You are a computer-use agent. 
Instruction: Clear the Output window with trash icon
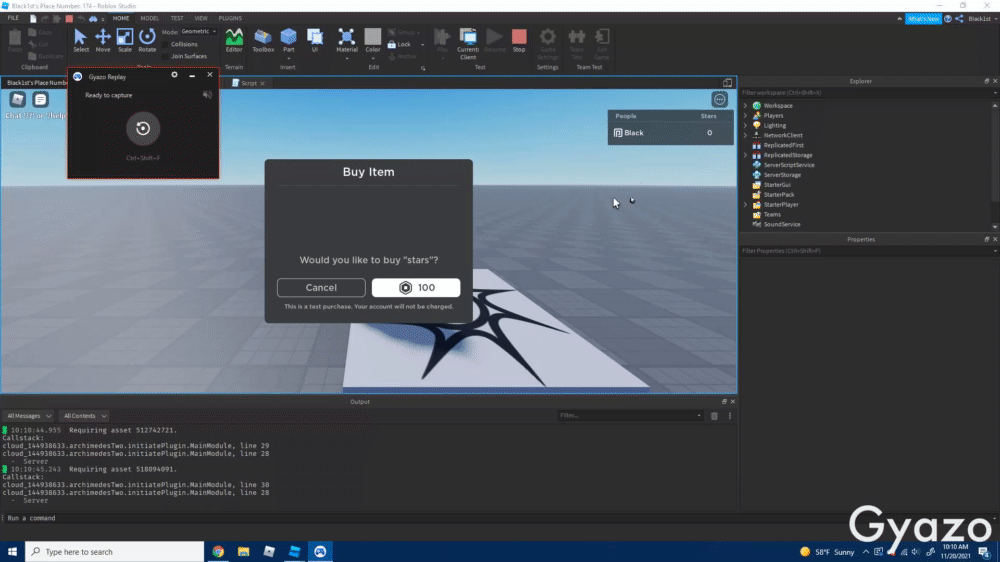[x=714, y=416]
